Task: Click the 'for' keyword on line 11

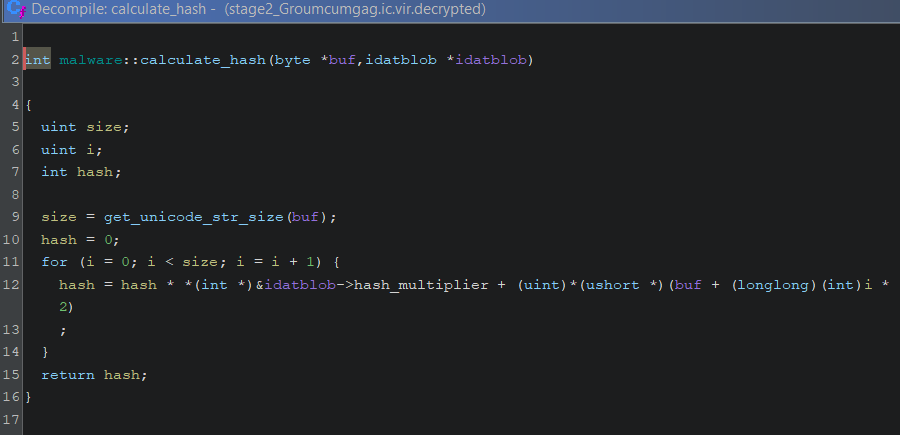Action: pyautogui.click(x=54, y=262)
